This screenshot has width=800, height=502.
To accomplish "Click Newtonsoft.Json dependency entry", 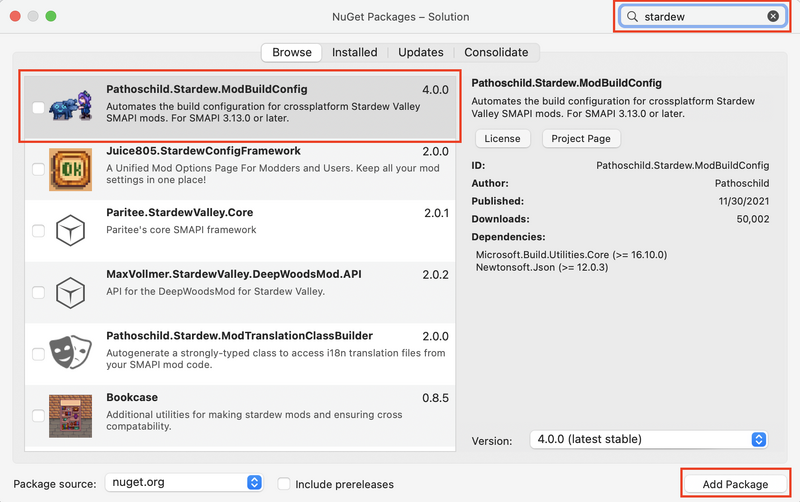I will [542, 267].
